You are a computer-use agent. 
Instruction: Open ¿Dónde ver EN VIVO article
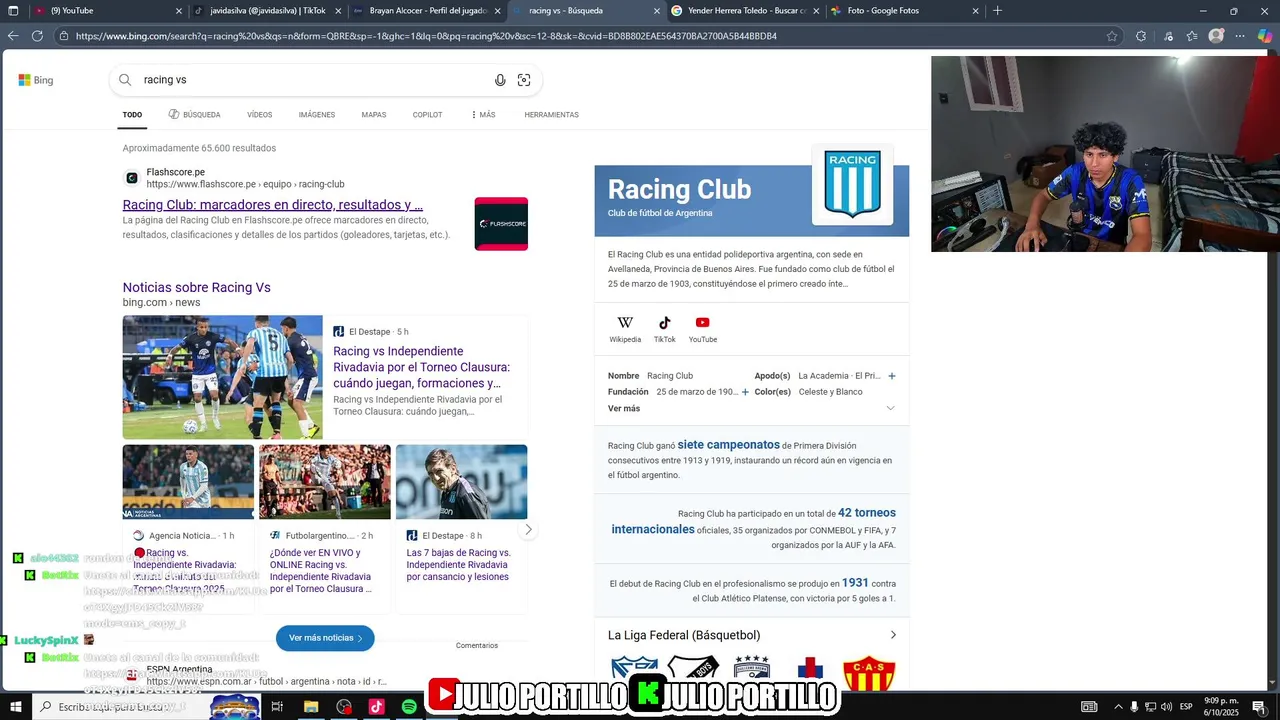click(321, 571)
